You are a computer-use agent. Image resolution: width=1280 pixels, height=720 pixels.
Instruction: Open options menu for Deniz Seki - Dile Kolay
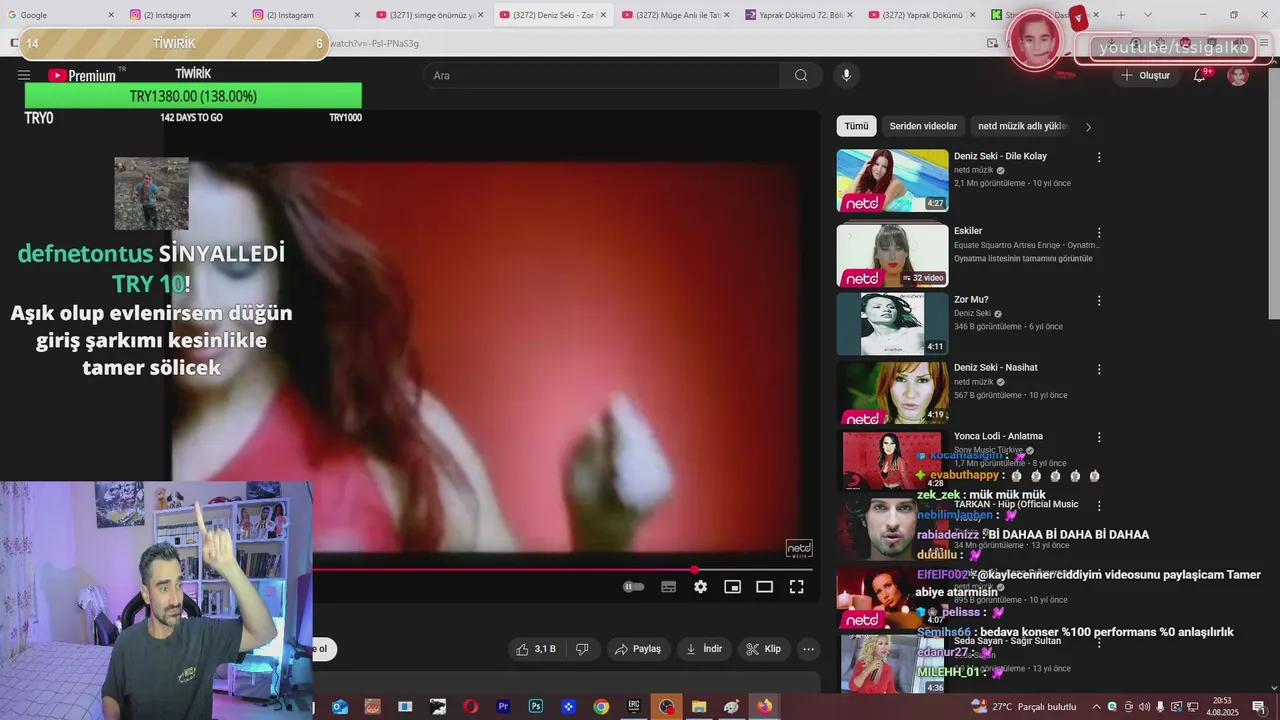point(1099,157)
